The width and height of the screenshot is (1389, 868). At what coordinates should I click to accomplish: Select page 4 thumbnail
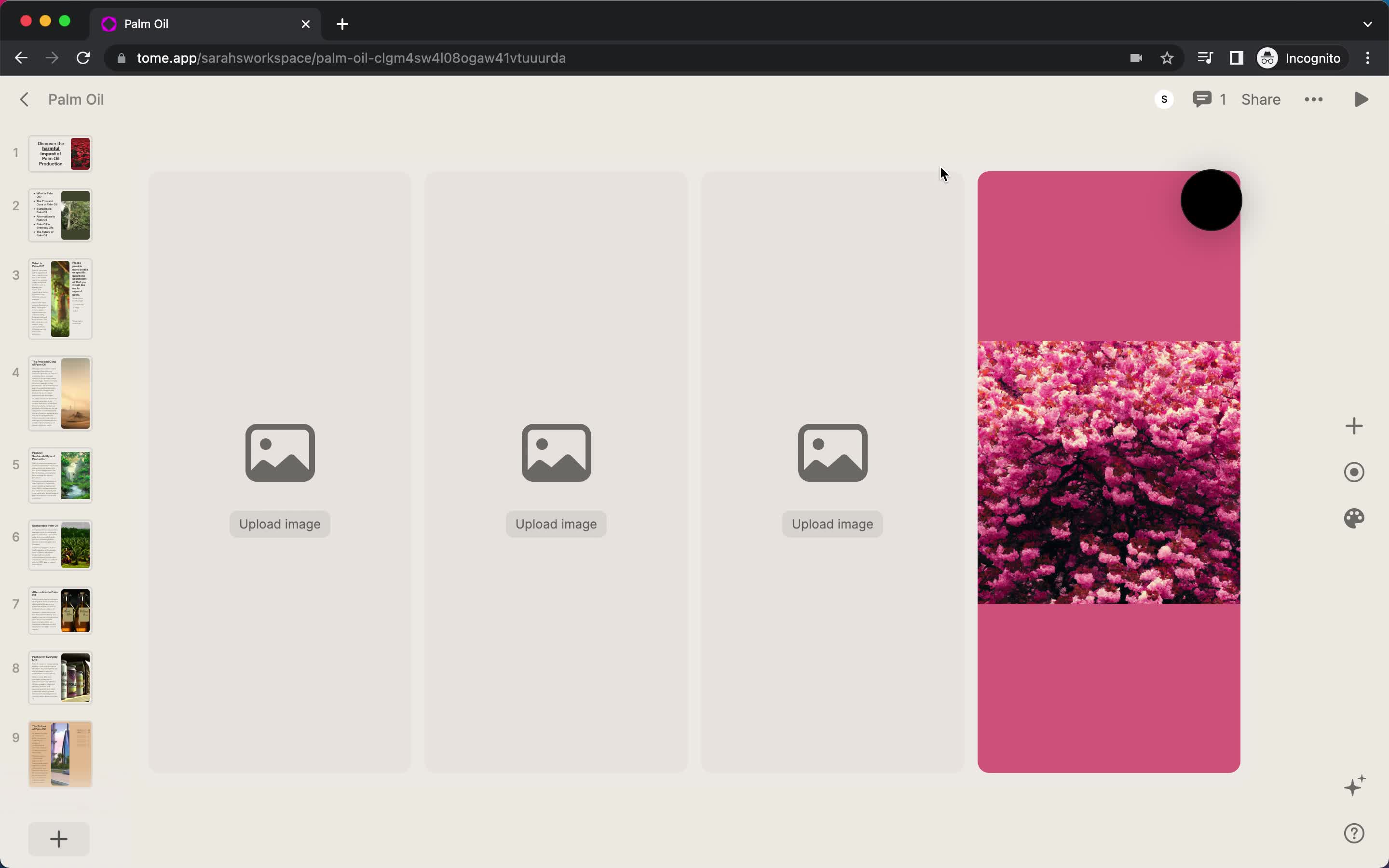(x=60, y=393)
